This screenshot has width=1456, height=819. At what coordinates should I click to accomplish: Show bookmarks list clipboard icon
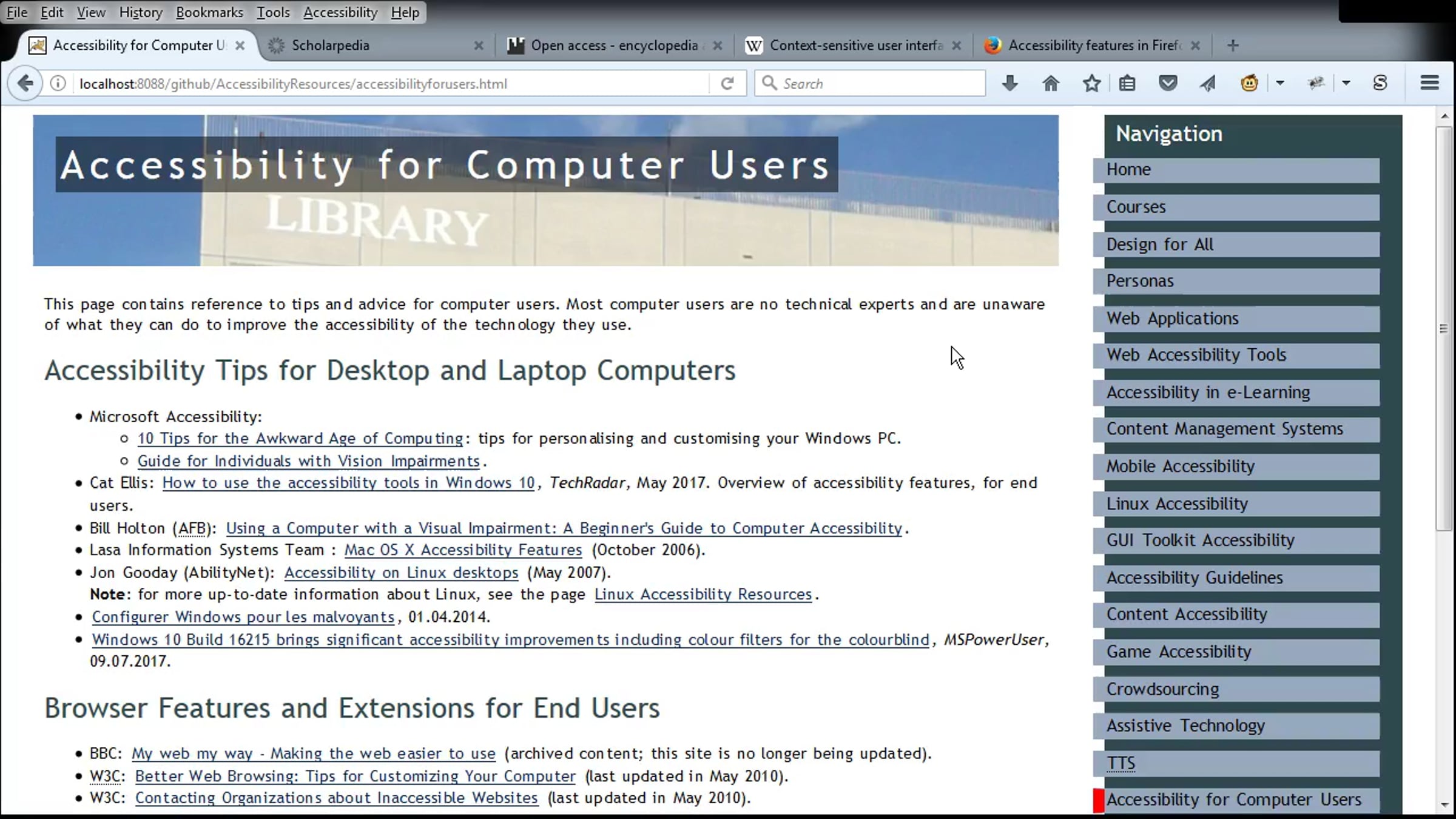[1127, 83]
